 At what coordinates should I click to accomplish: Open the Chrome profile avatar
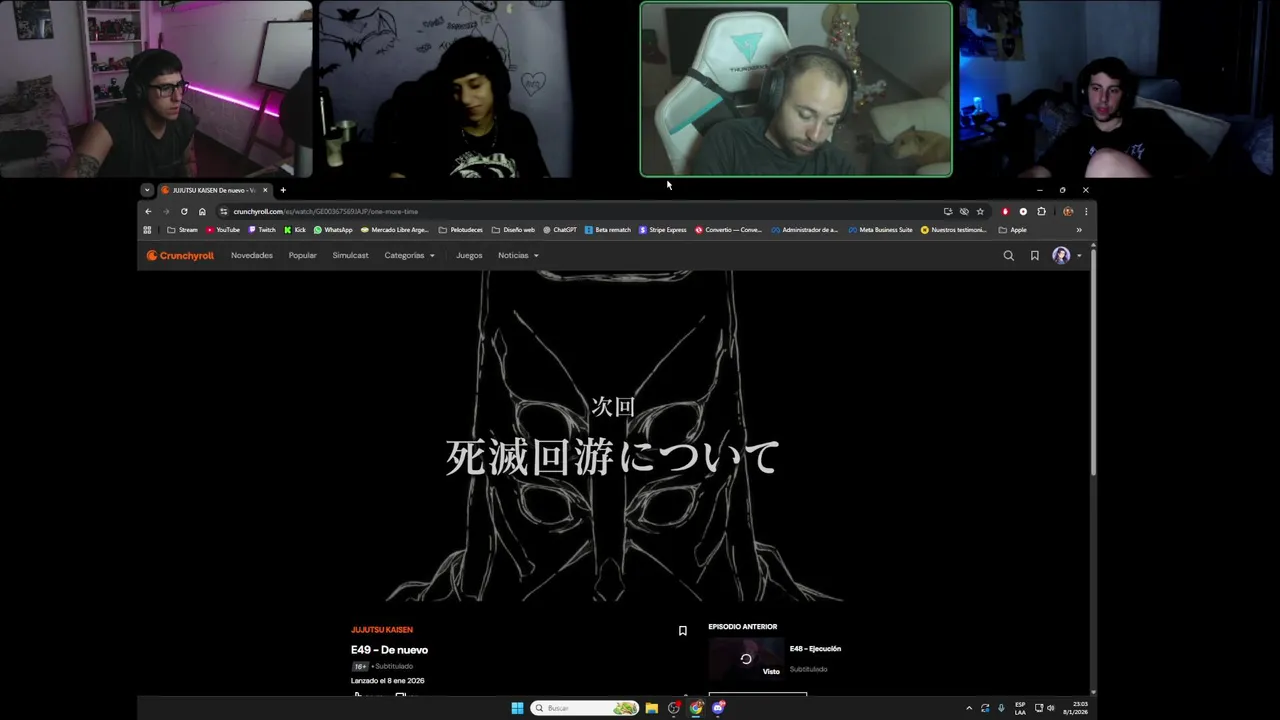pyautogui.click(x=1068, y=211)
